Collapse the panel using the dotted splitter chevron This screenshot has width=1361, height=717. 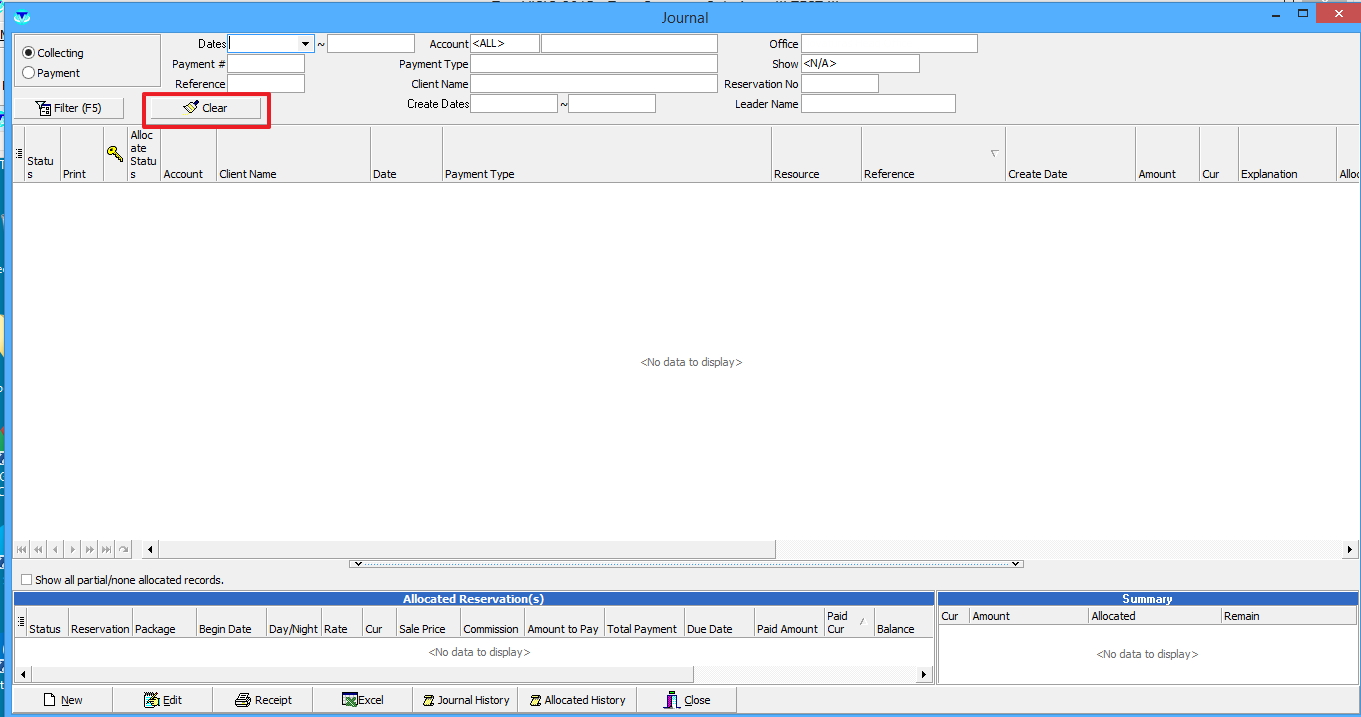point(685,564)
